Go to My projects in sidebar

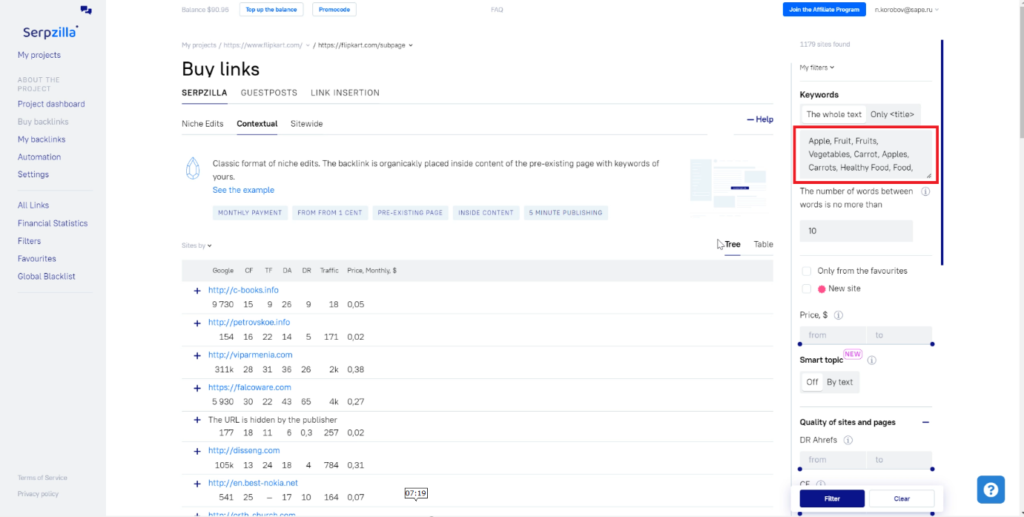coord(39,55)
